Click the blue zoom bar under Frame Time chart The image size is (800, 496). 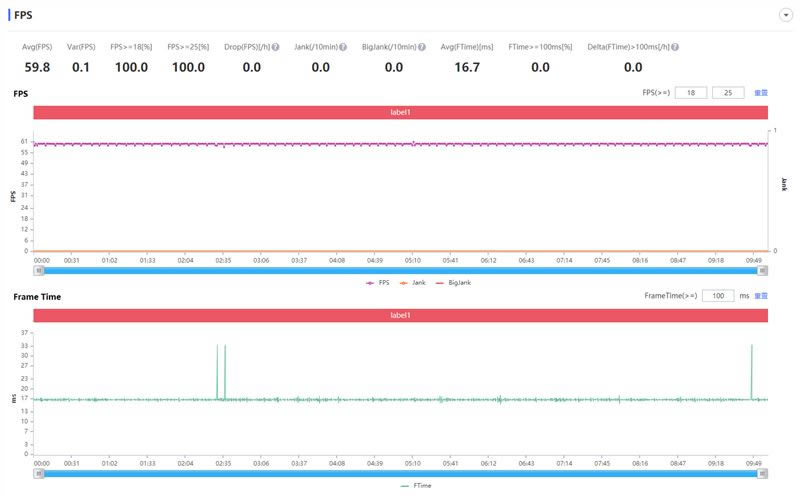coord(401,474)
